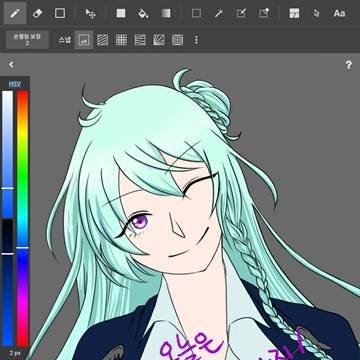
Task: Open the three-dot snap options menu
Action: coord(196,40)
